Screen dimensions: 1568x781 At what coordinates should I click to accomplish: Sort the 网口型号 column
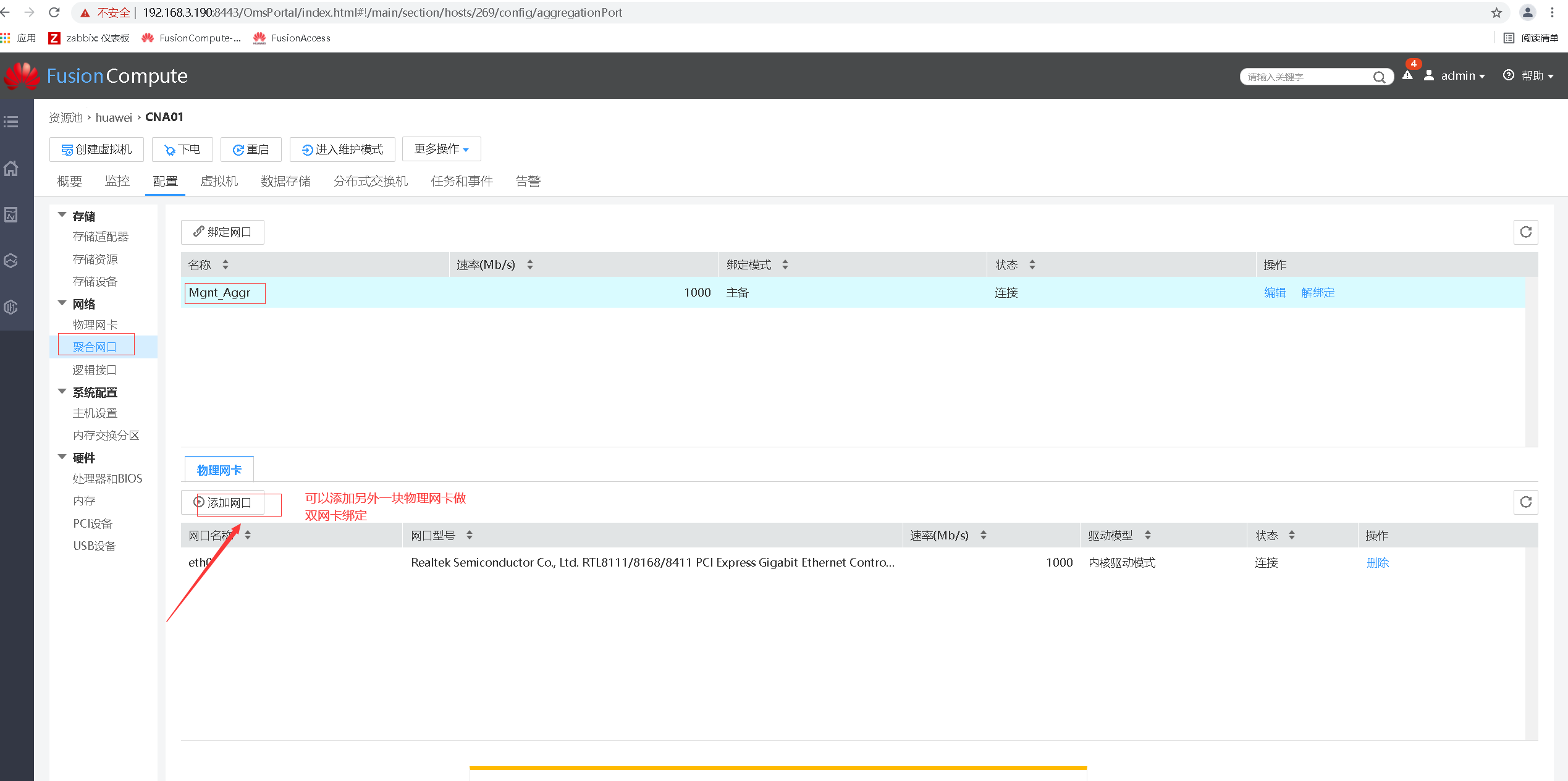point(469,535)
